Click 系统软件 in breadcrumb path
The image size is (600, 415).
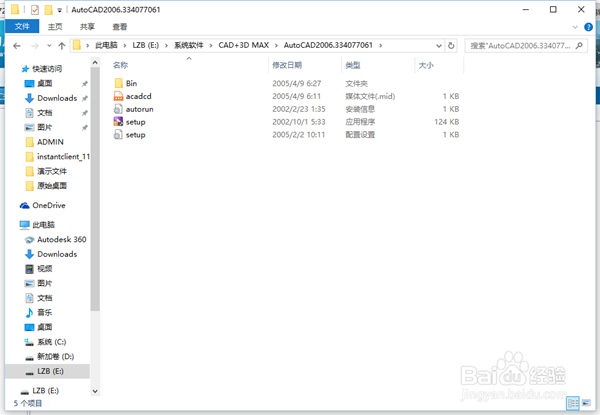click(189, 45)
